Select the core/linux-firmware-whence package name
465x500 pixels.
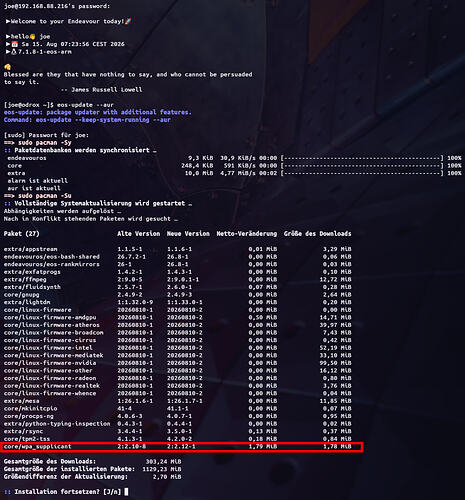pos(50,393)
